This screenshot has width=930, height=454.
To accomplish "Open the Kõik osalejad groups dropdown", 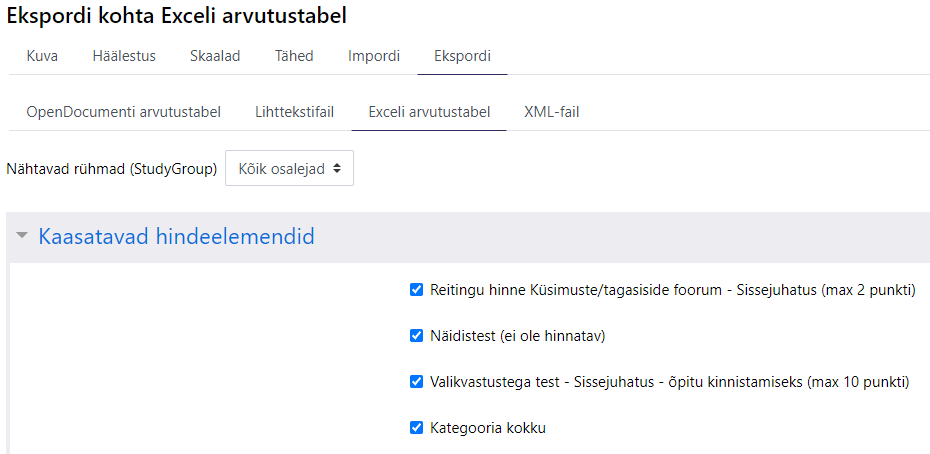I will 289,169.
